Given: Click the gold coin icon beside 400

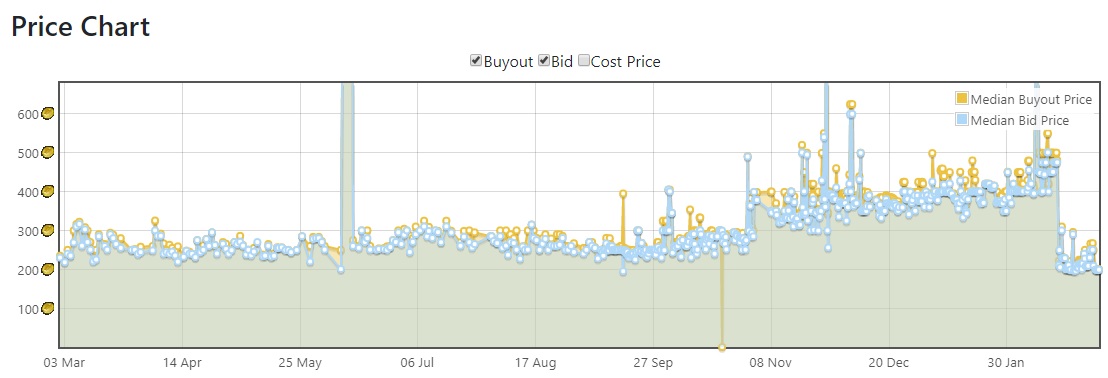Looking at the screenshot, I should pos(48,191).
